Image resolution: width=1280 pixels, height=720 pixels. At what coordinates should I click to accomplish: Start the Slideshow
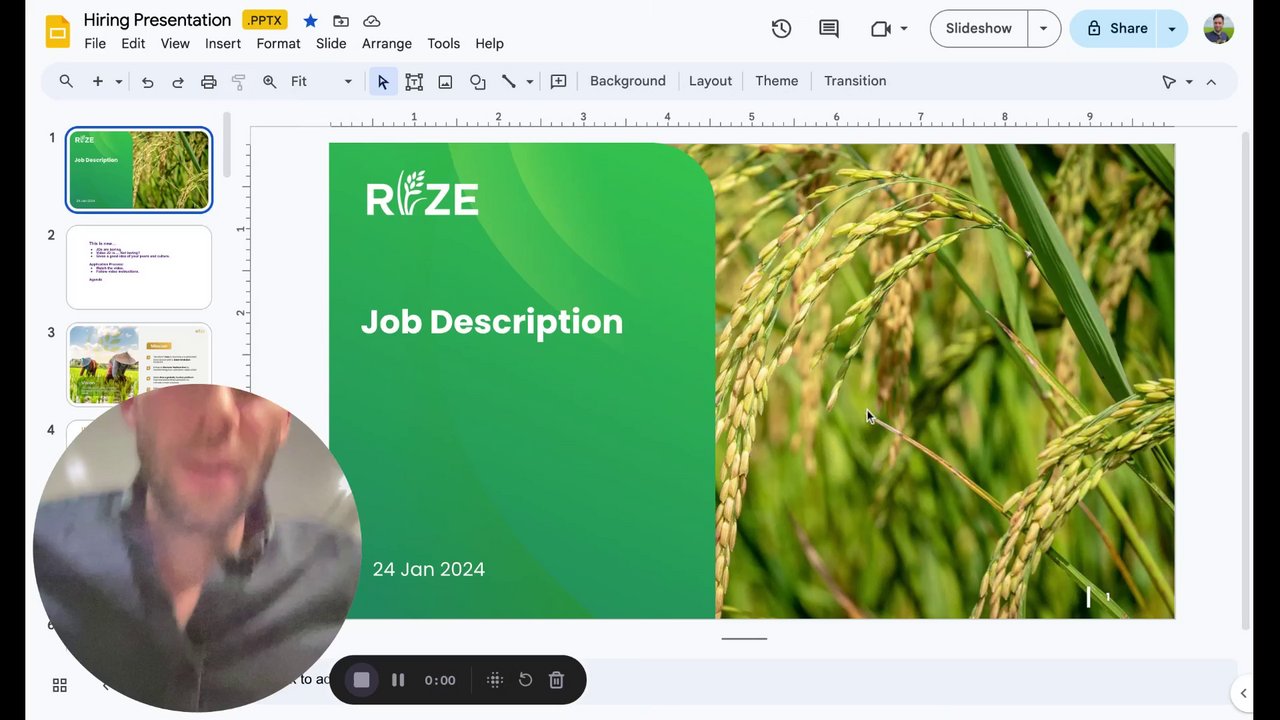click(x=979, y=29)
